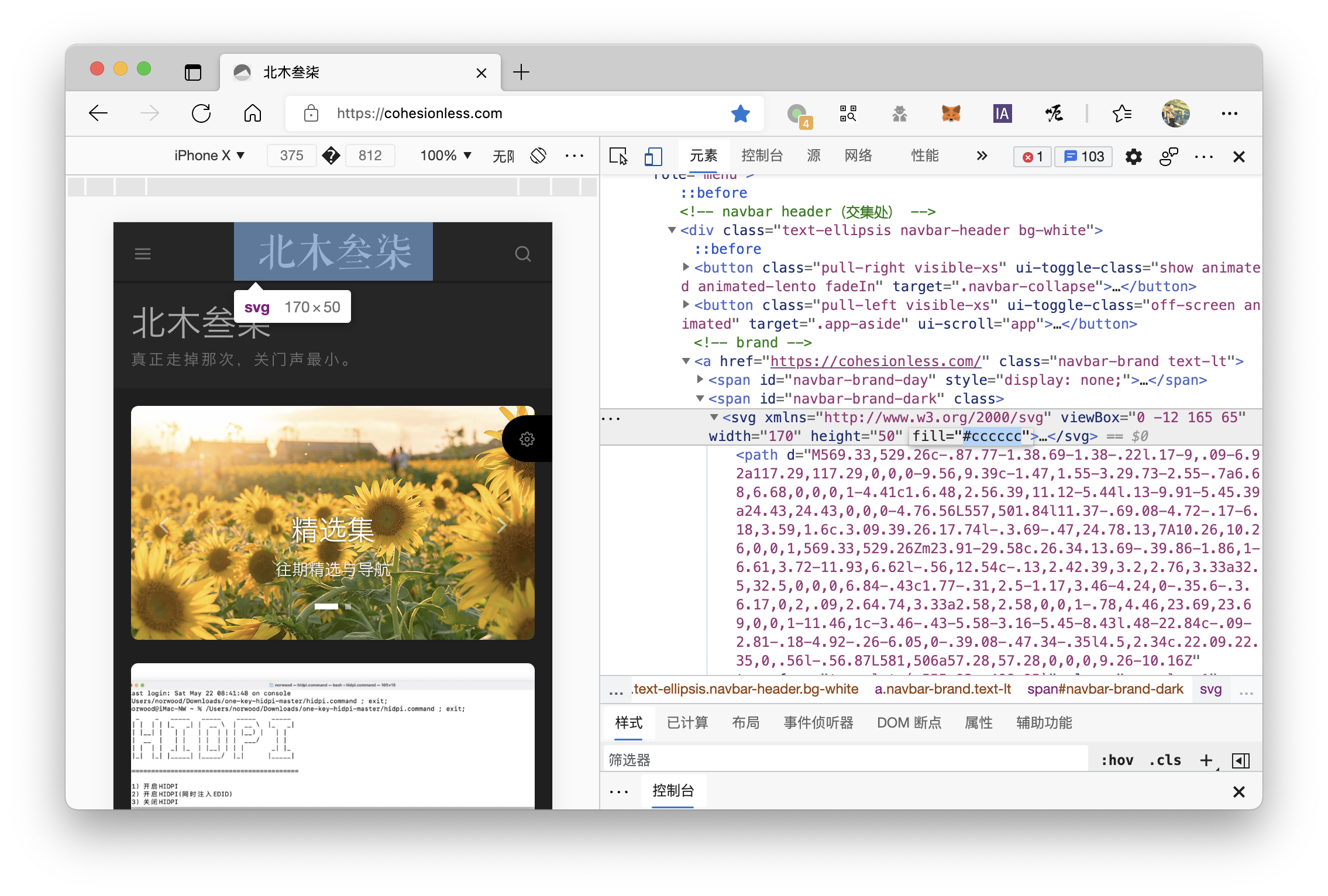Rotate the device viewport icon
The height and width of the screenshot is (896, 1328).
(538, 156)
